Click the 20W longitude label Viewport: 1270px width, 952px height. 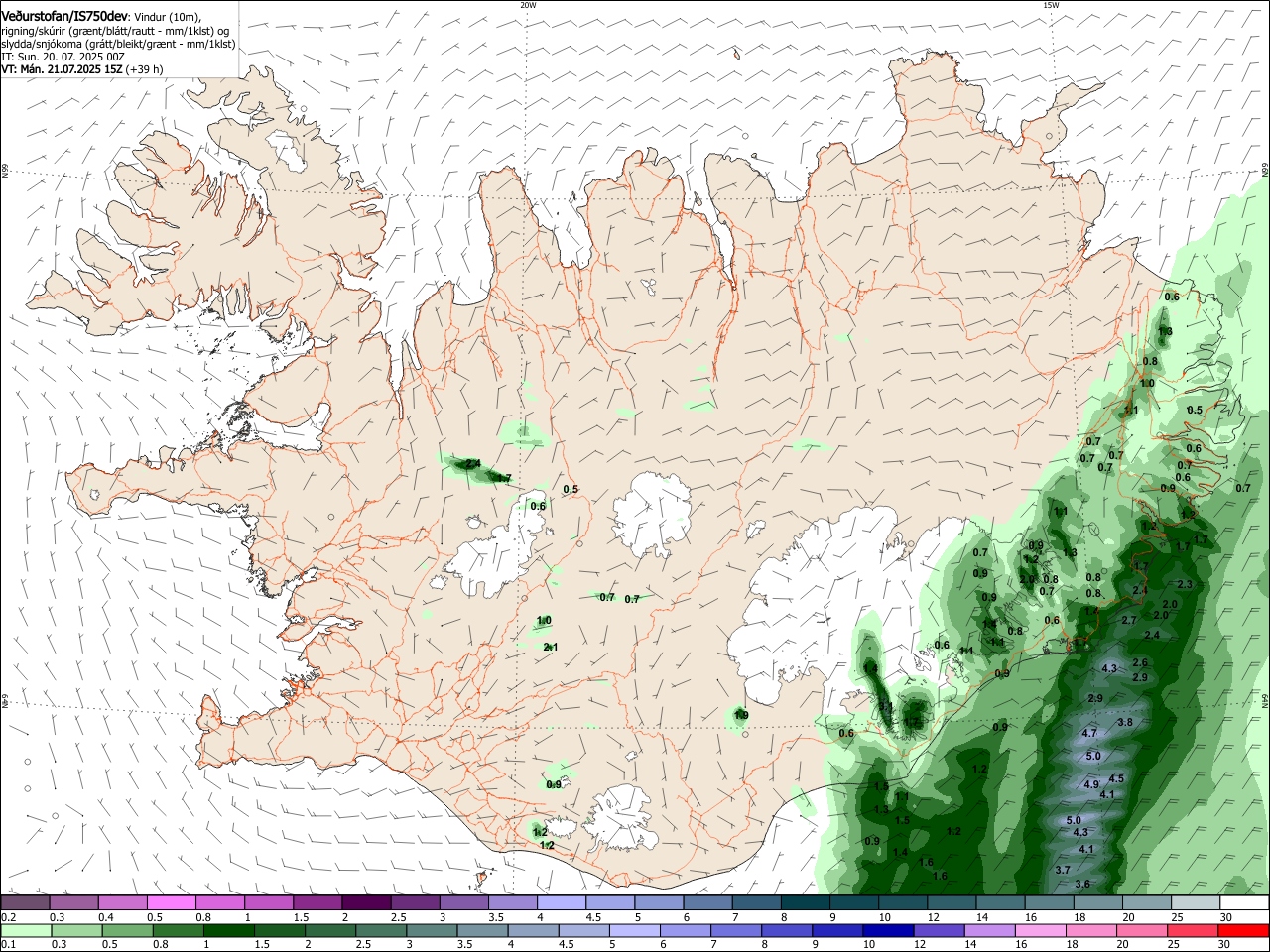[528, 5]
